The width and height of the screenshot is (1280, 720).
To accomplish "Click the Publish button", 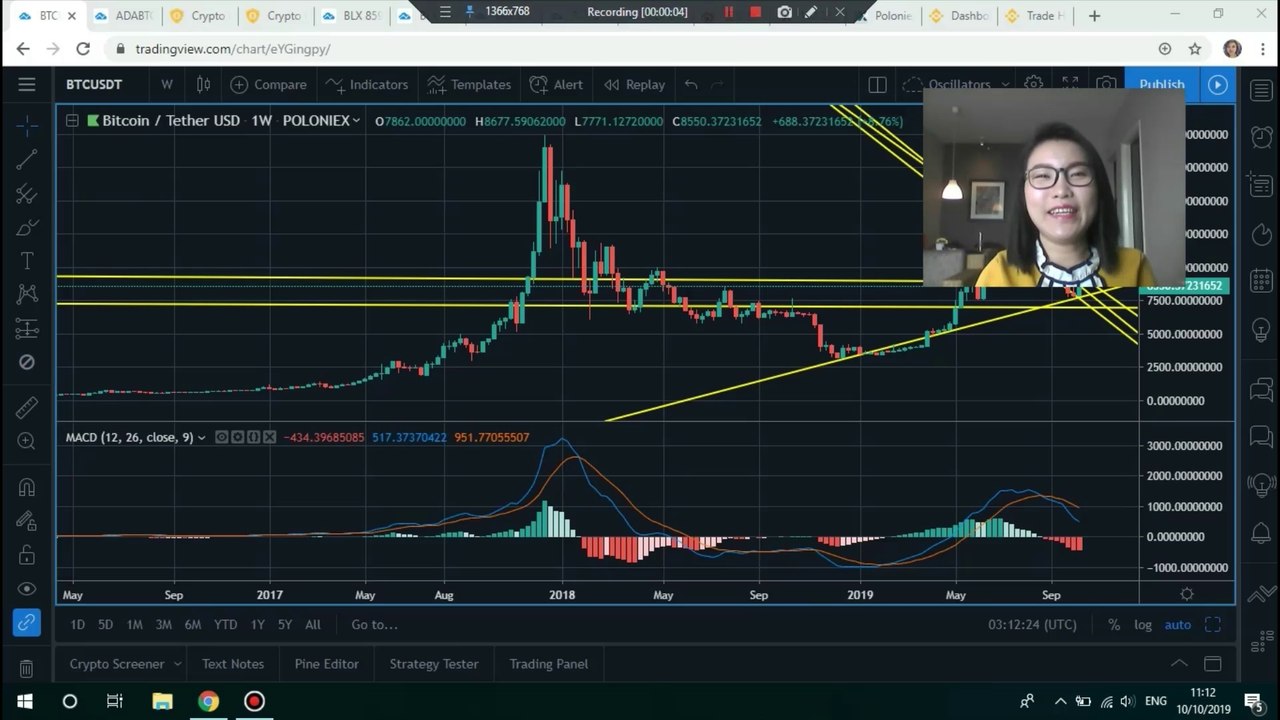I will (1161, 85).
